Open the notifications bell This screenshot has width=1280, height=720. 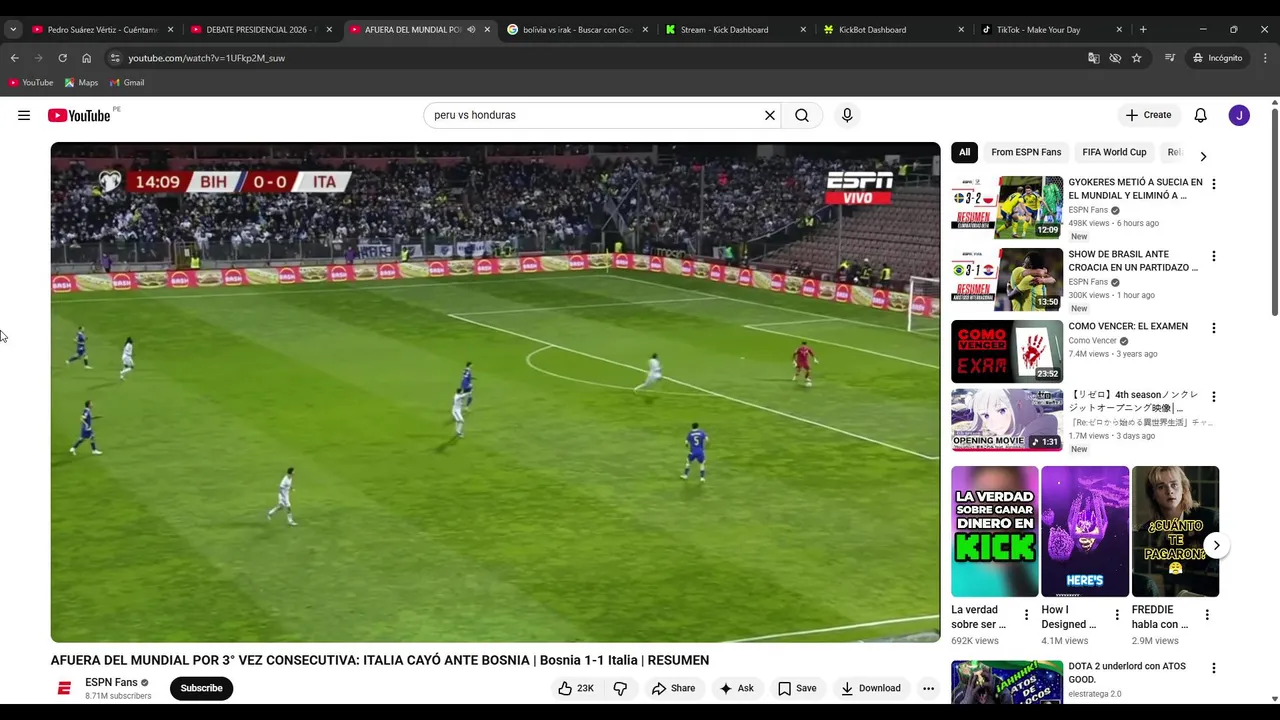pos(1201,115)
